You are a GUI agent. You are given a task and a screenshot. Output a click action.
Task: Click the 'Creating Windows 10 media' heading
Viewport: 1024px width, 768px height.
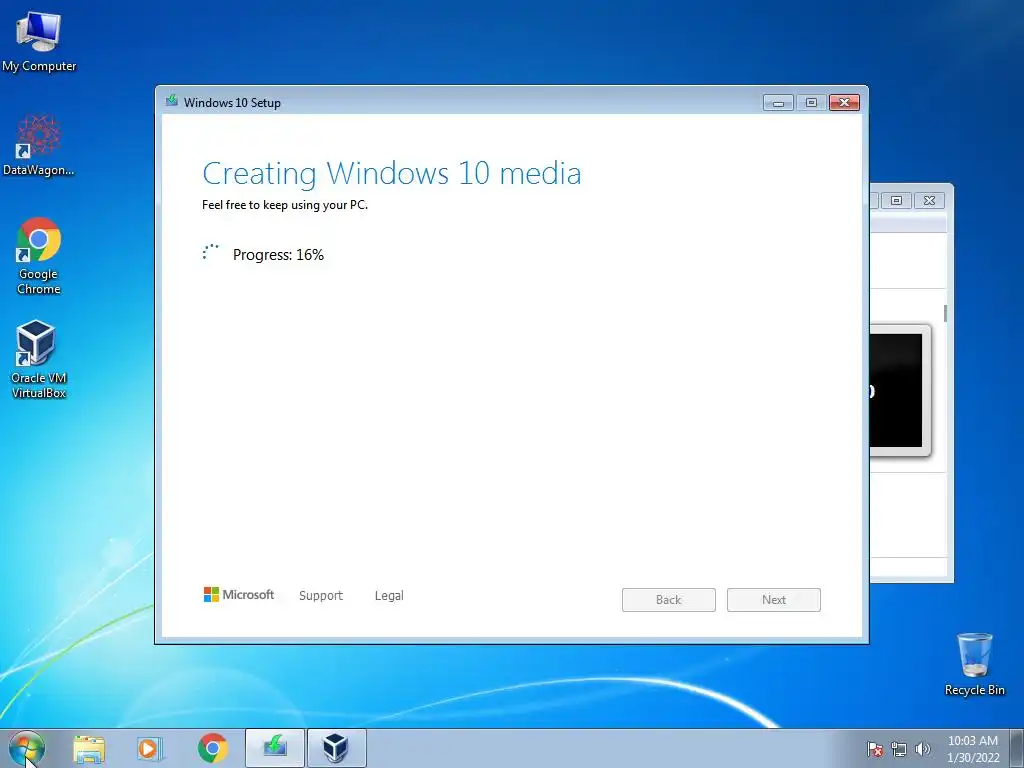pyautogui.click(x=392, y=173)
